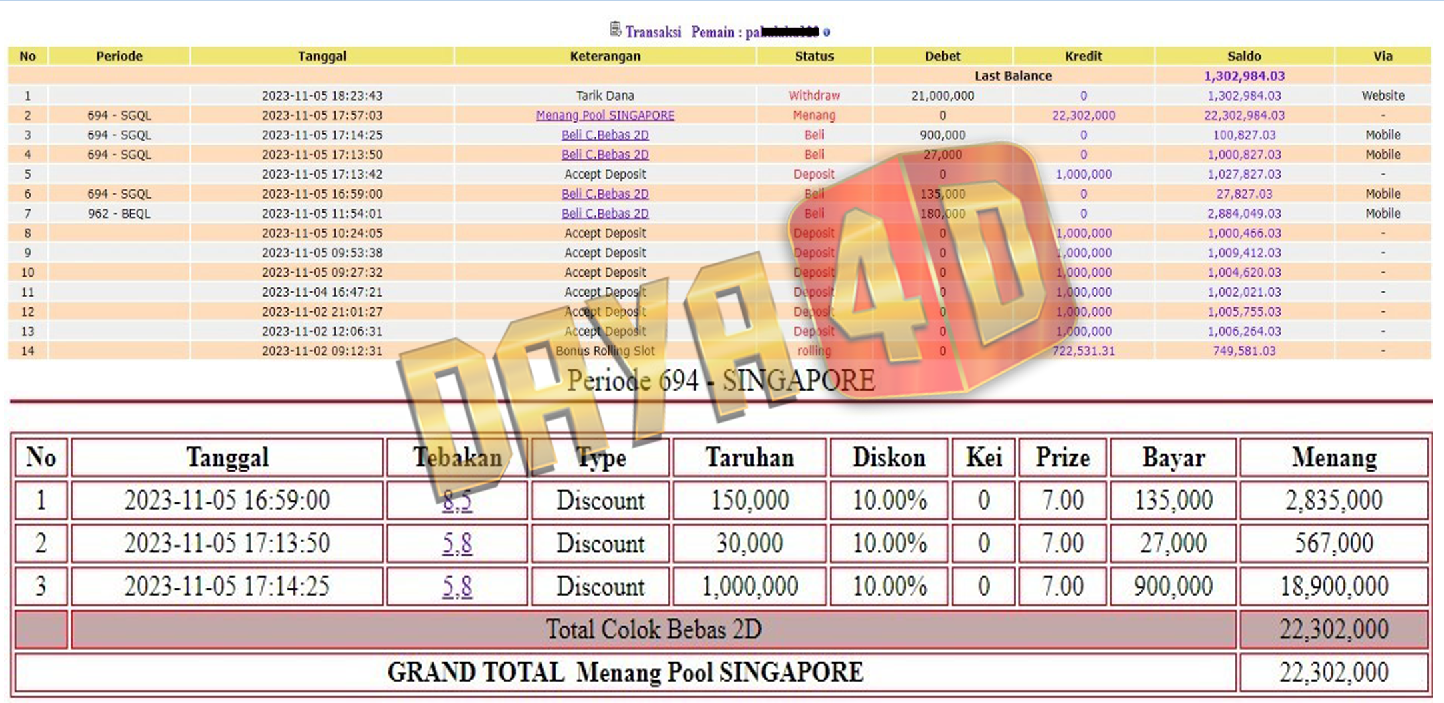Open the Menang Pool SINGAPORE link
The width and height of the screenshot is (1444, 703).
605,116
